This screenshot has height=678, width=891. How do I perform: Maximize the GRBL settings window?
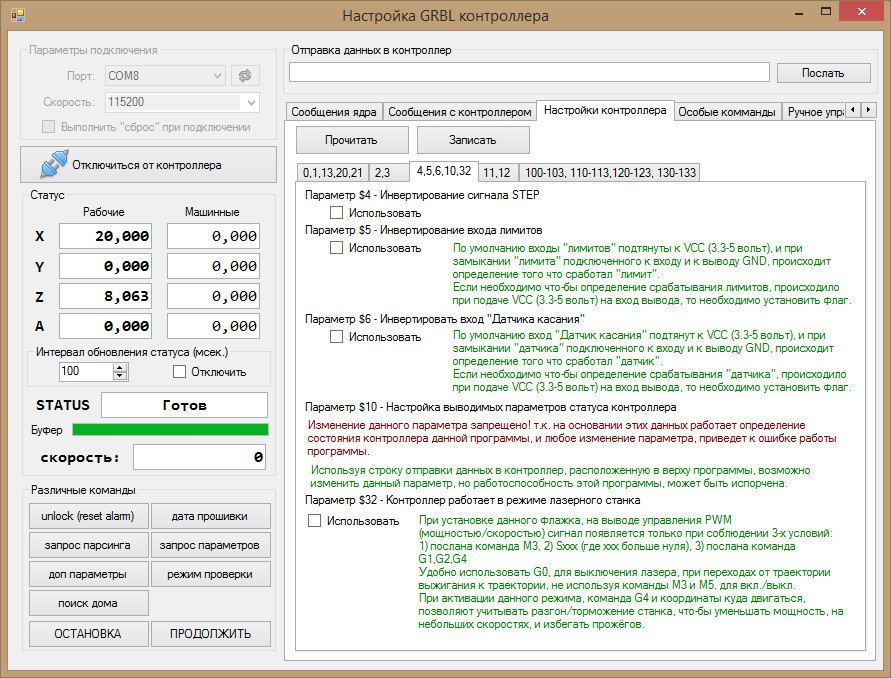826,12
